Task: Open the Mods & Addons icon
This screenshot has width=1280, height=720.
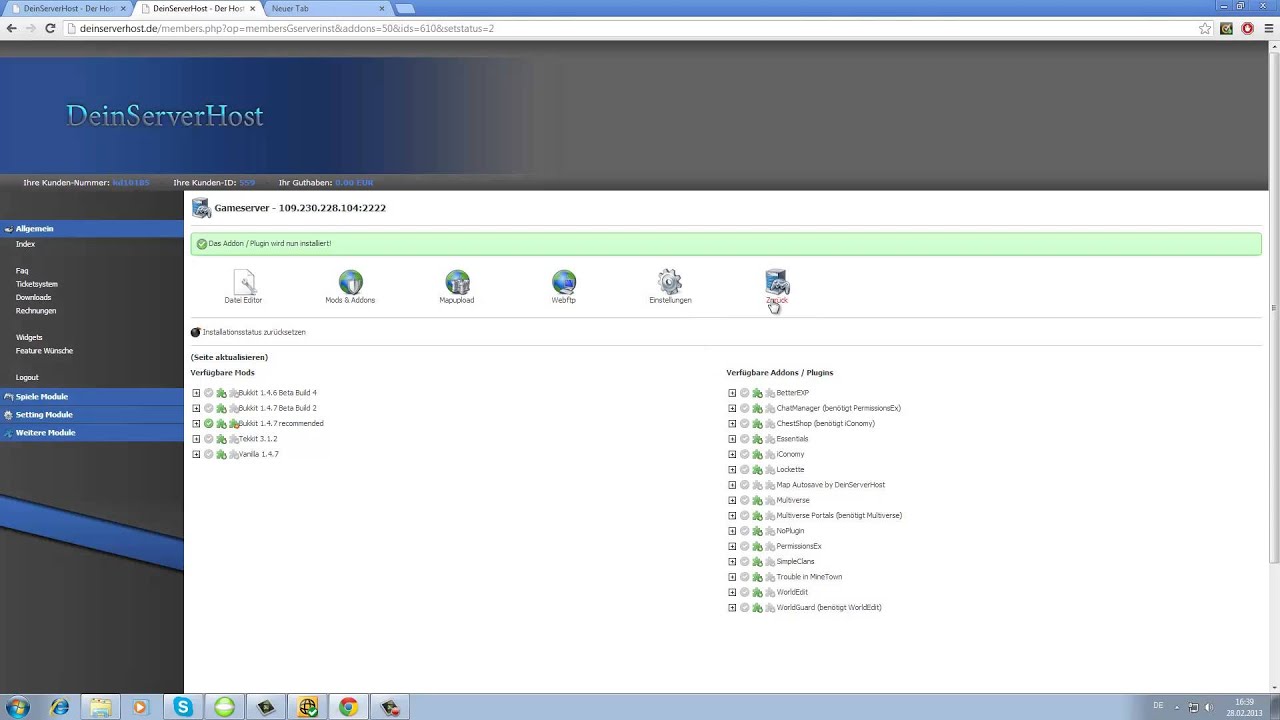Action: point(350,282)
